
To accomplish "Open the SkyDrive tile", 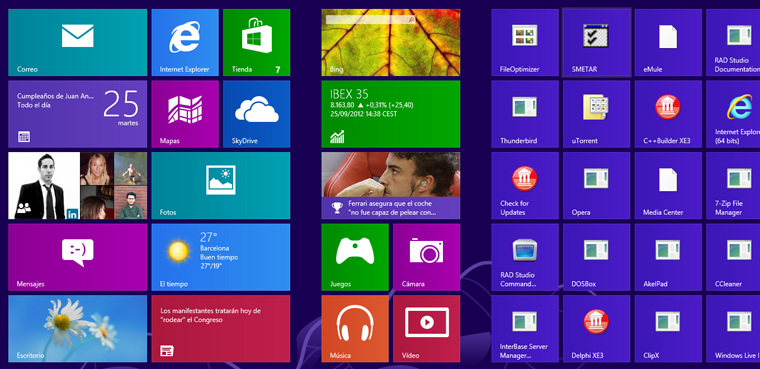I will pos(256,114).
